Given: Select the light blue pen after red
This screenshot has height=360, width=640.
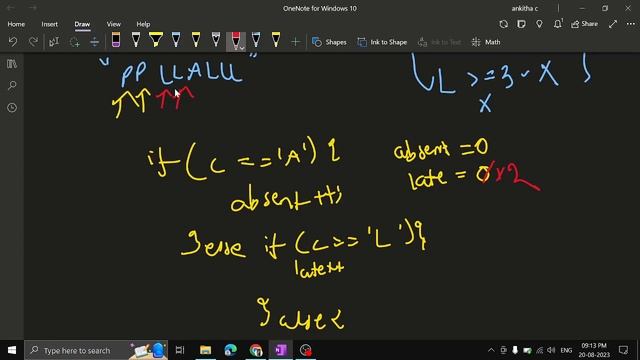Looking at the screenshot, I should click(x=256, y=40).
